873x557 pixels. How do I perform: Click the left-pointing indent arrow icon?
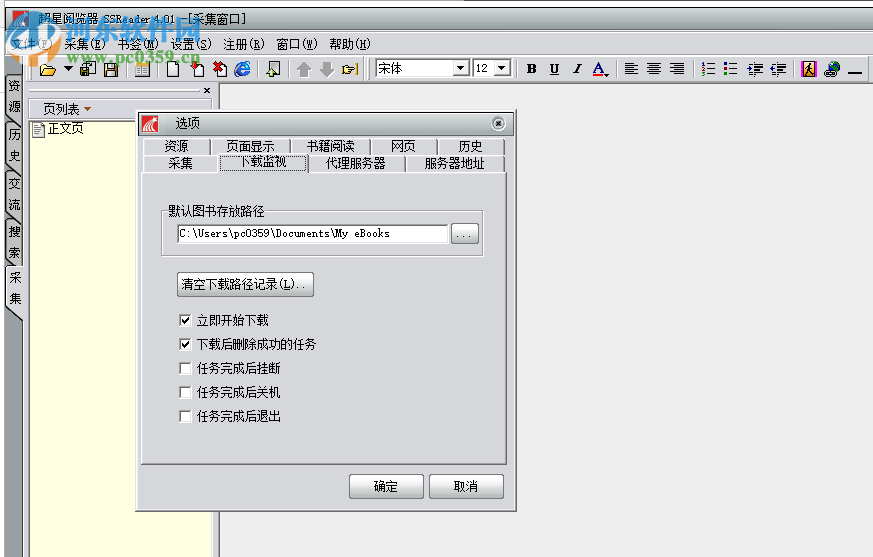pos(778,69)
